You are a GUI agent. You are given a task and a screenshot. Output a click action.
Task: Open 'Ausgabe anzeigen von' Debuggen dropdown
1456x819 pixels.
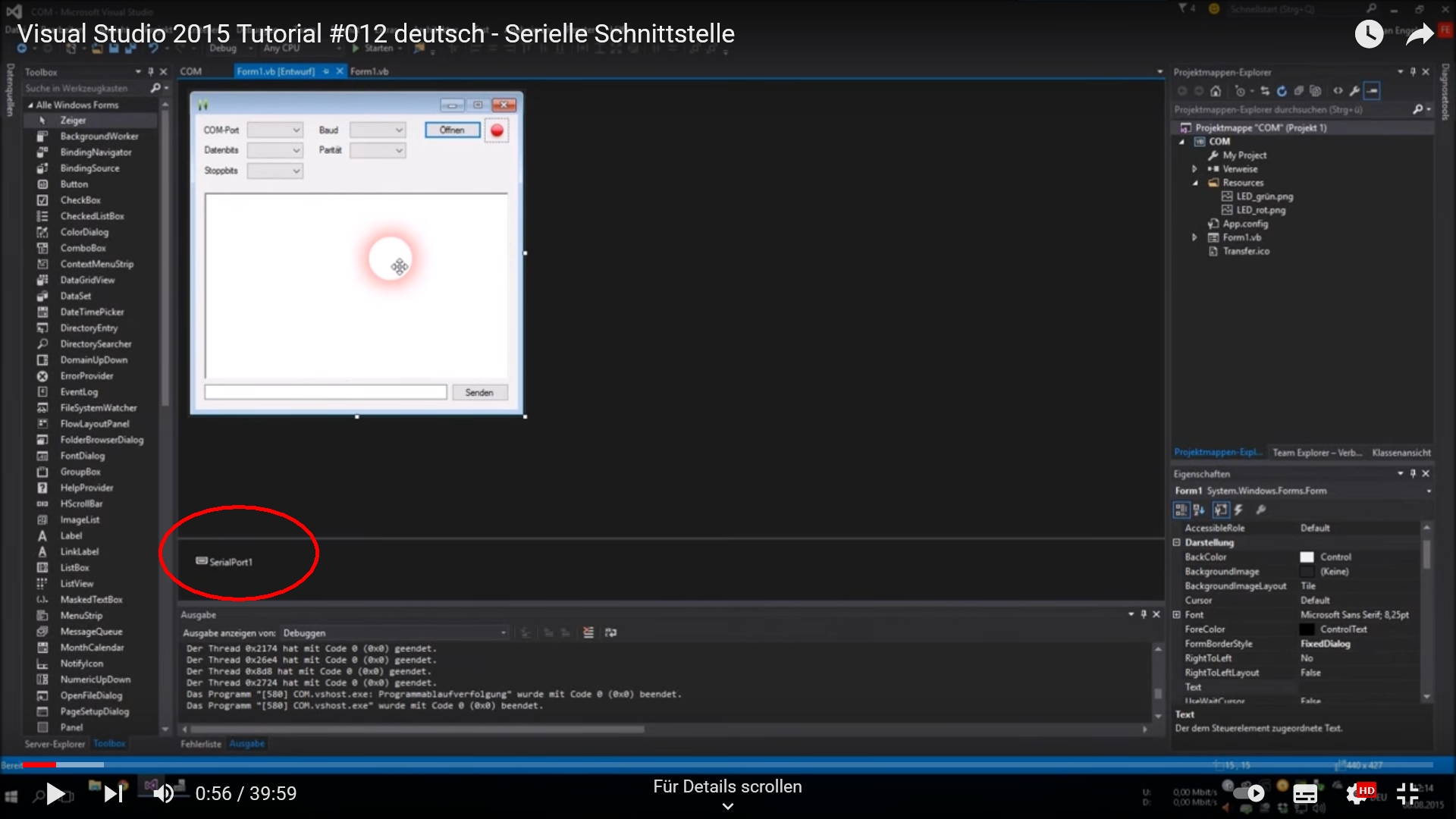pyautogui.click(x=394, y=632)
